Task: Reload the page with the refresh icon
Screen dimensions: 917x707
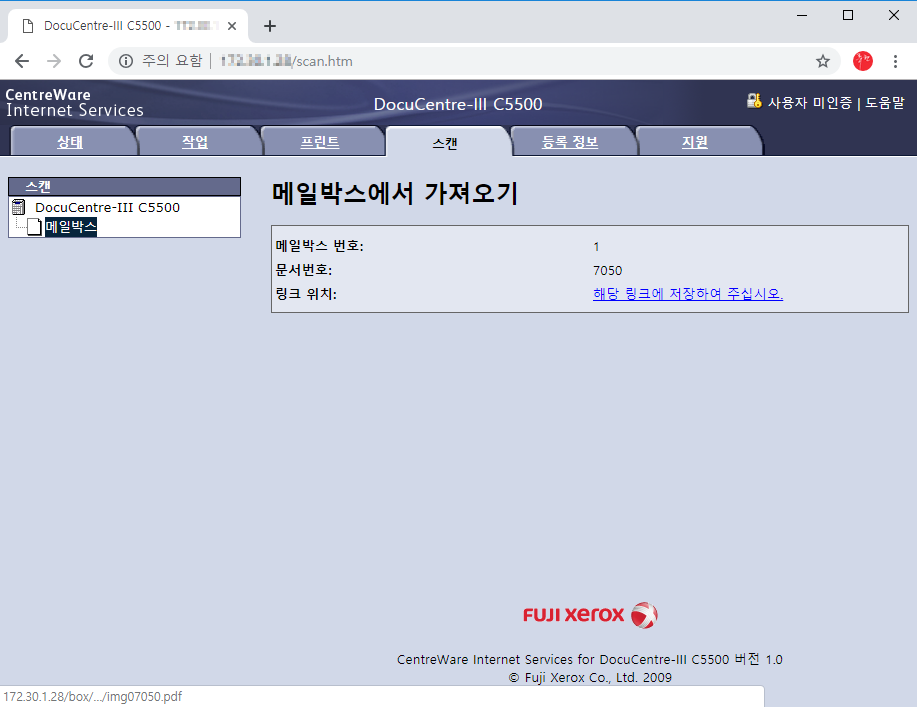Action: (x=86, y=61)
